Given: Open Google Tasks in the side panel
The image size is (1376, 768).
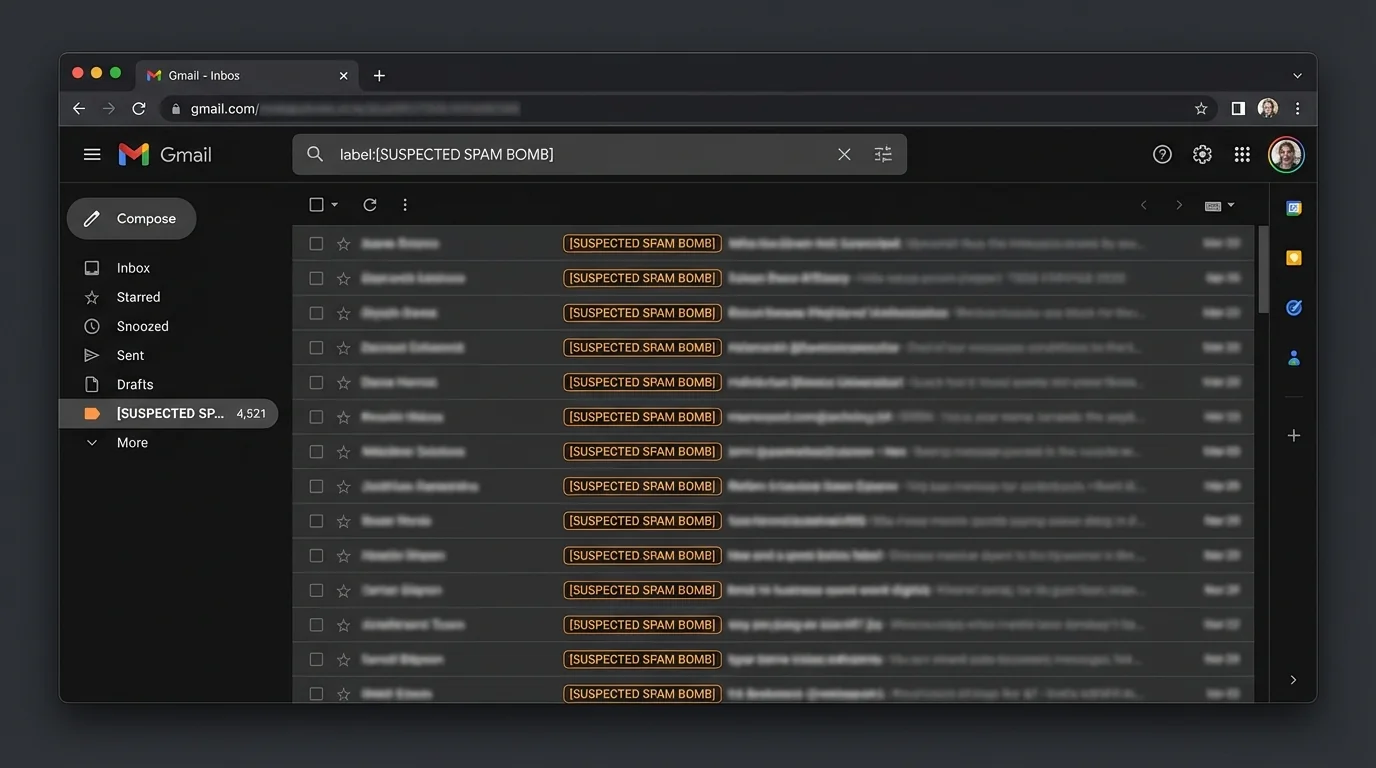Looking at the screenshot, I should click(1293, 307).
